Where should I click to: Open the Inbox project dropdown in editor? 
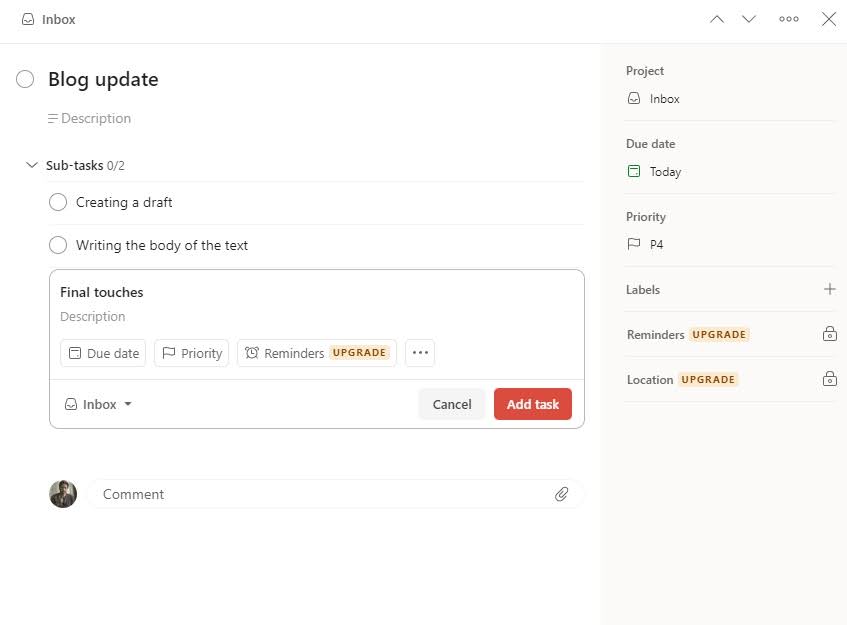tap(98, 404)
